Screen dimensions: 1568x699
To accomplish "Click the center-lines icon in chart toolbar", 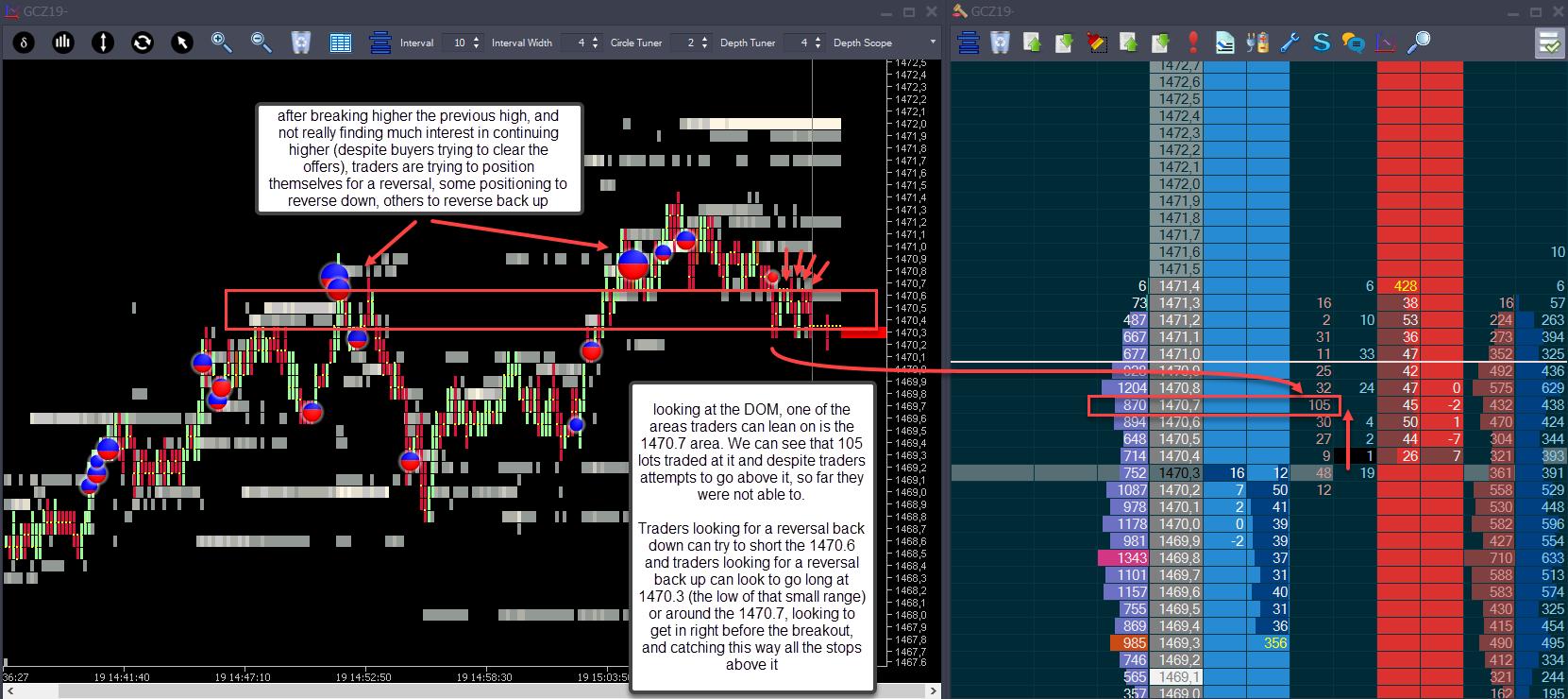I will [380, 43].
